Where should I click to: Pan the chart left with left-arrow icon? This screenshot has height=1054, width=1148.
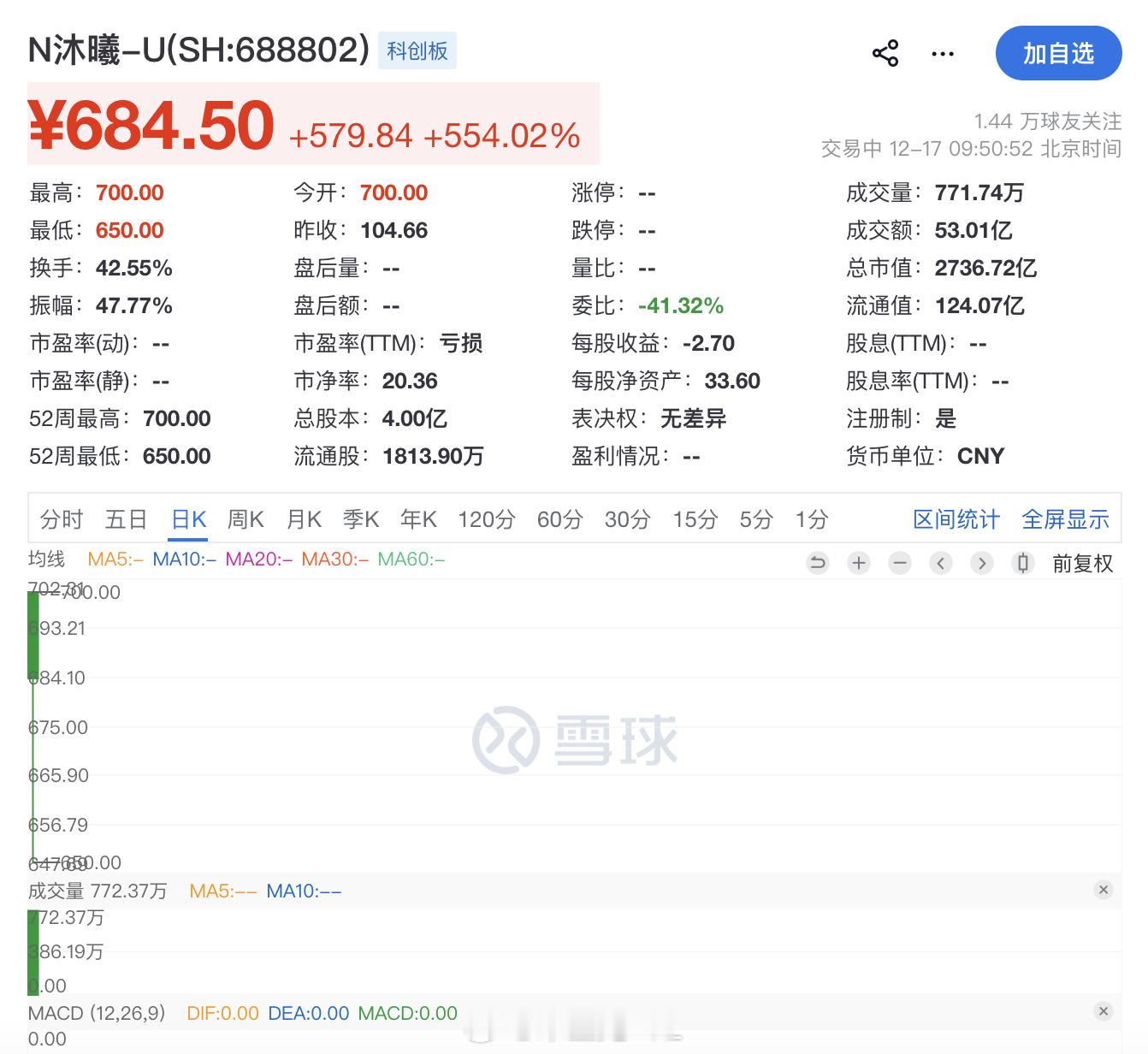(941, 563)
